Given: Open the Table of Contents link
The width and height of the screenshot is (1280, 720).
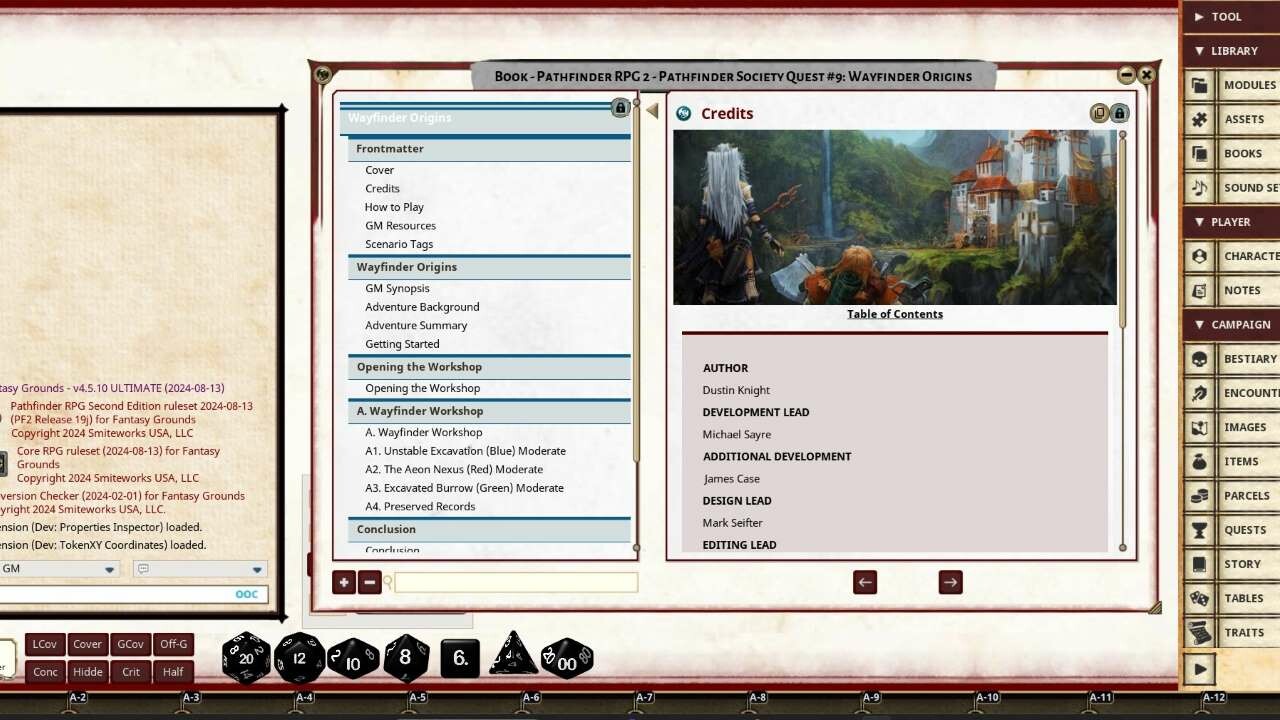Looking at the screenshot, I should (894, 313).
